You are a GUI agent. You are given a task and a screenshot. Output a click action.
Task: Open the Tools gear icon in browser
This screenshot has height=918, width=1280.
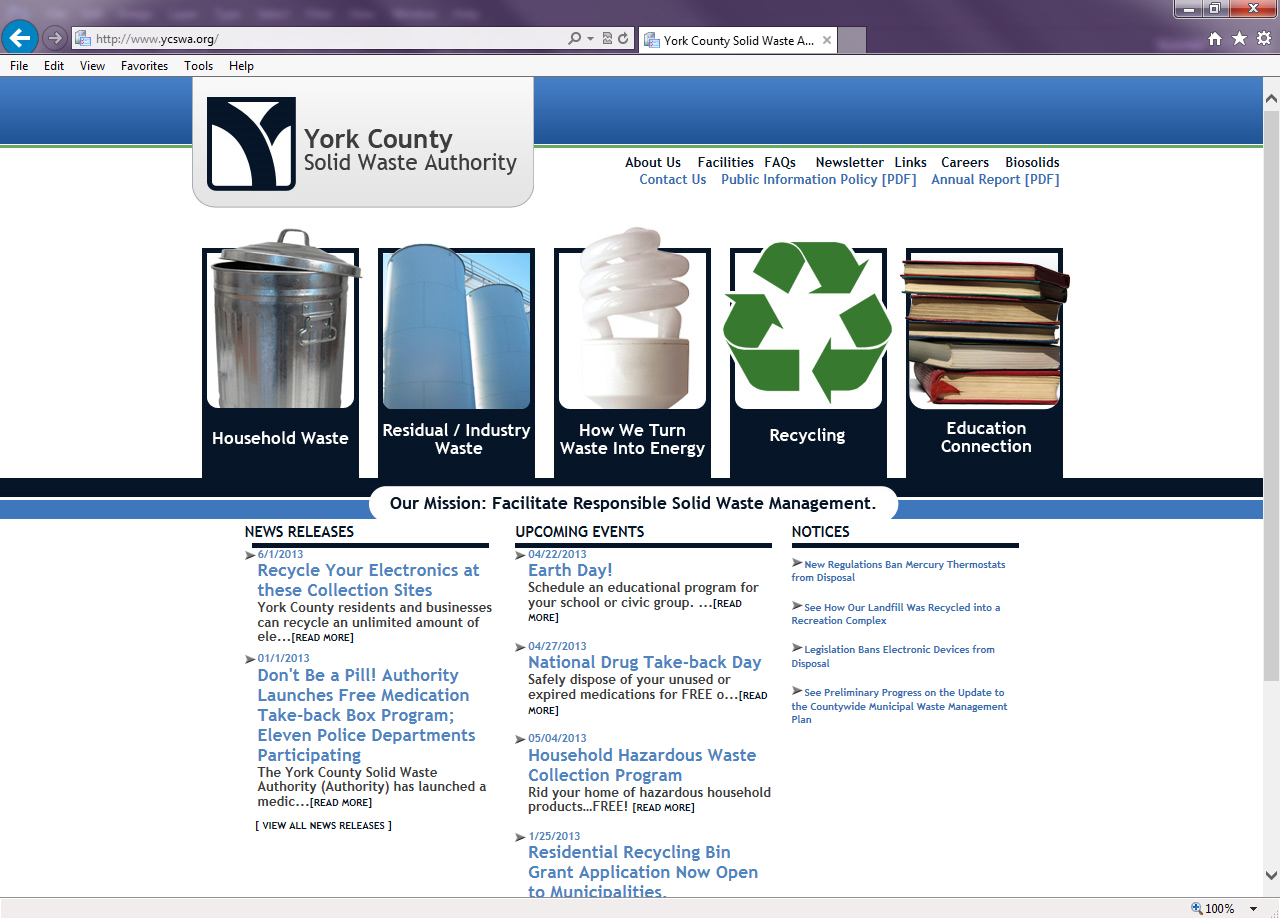click(1263, 39)
